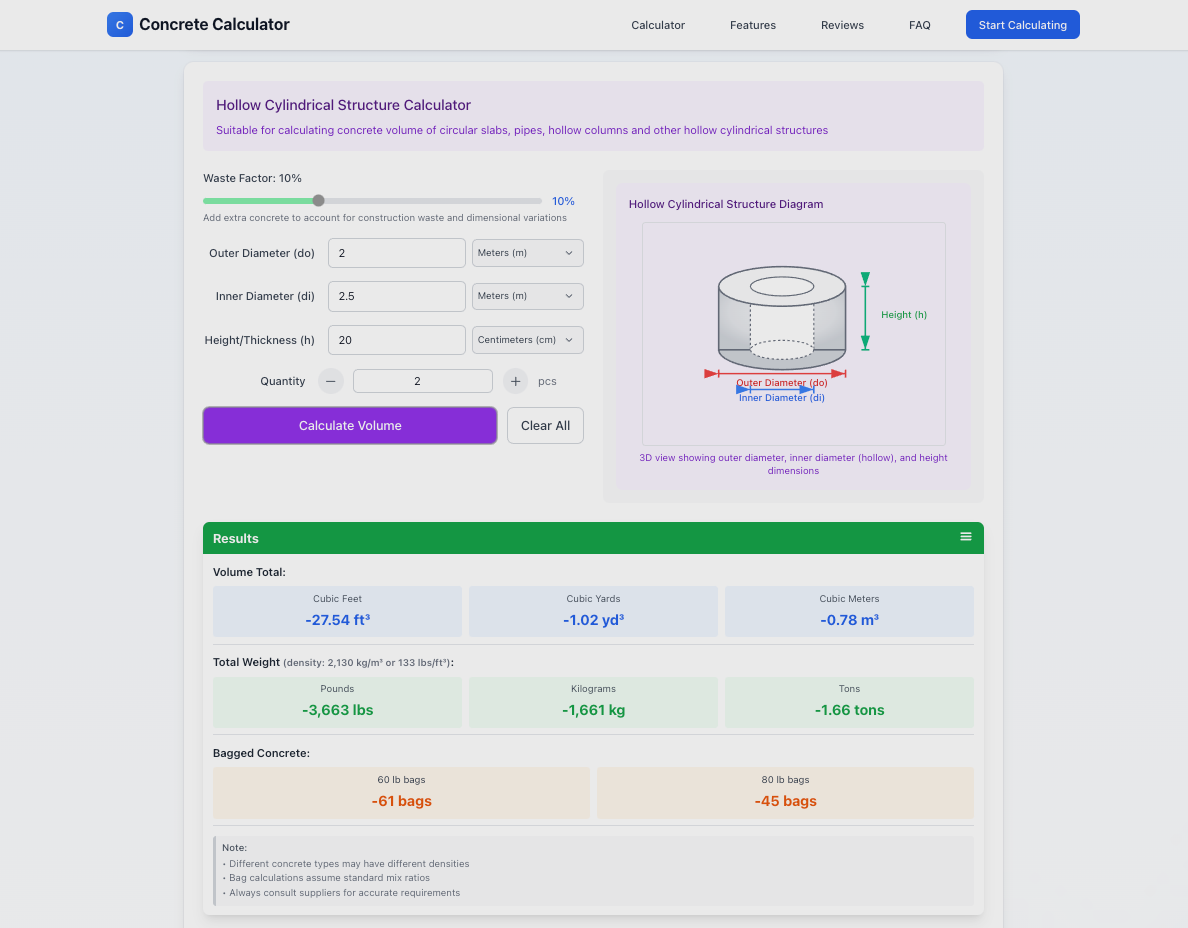Click the Inner Diameter input field
Image resolution: width=1188 pixels, height=928 pixels.
point(396,296)
